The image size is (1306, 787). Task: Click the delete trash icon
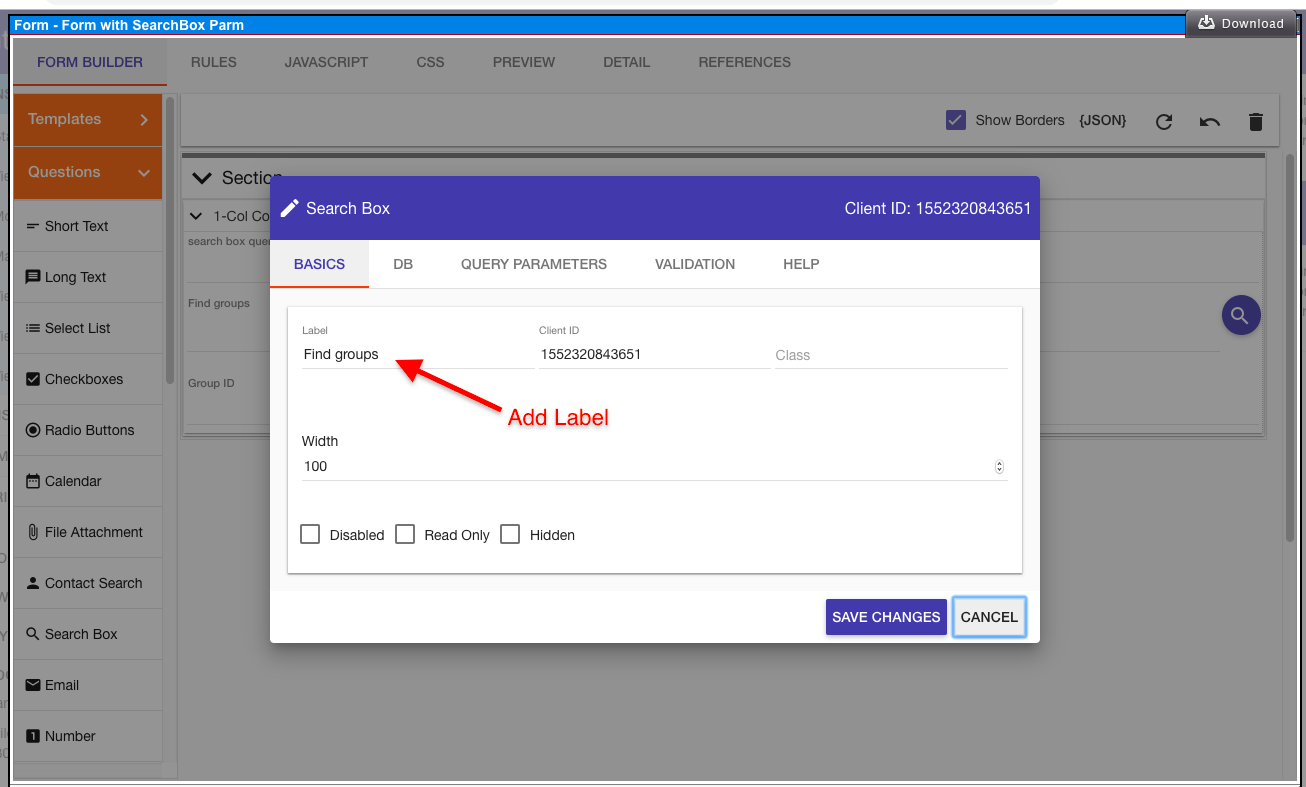coord(1255,120)
